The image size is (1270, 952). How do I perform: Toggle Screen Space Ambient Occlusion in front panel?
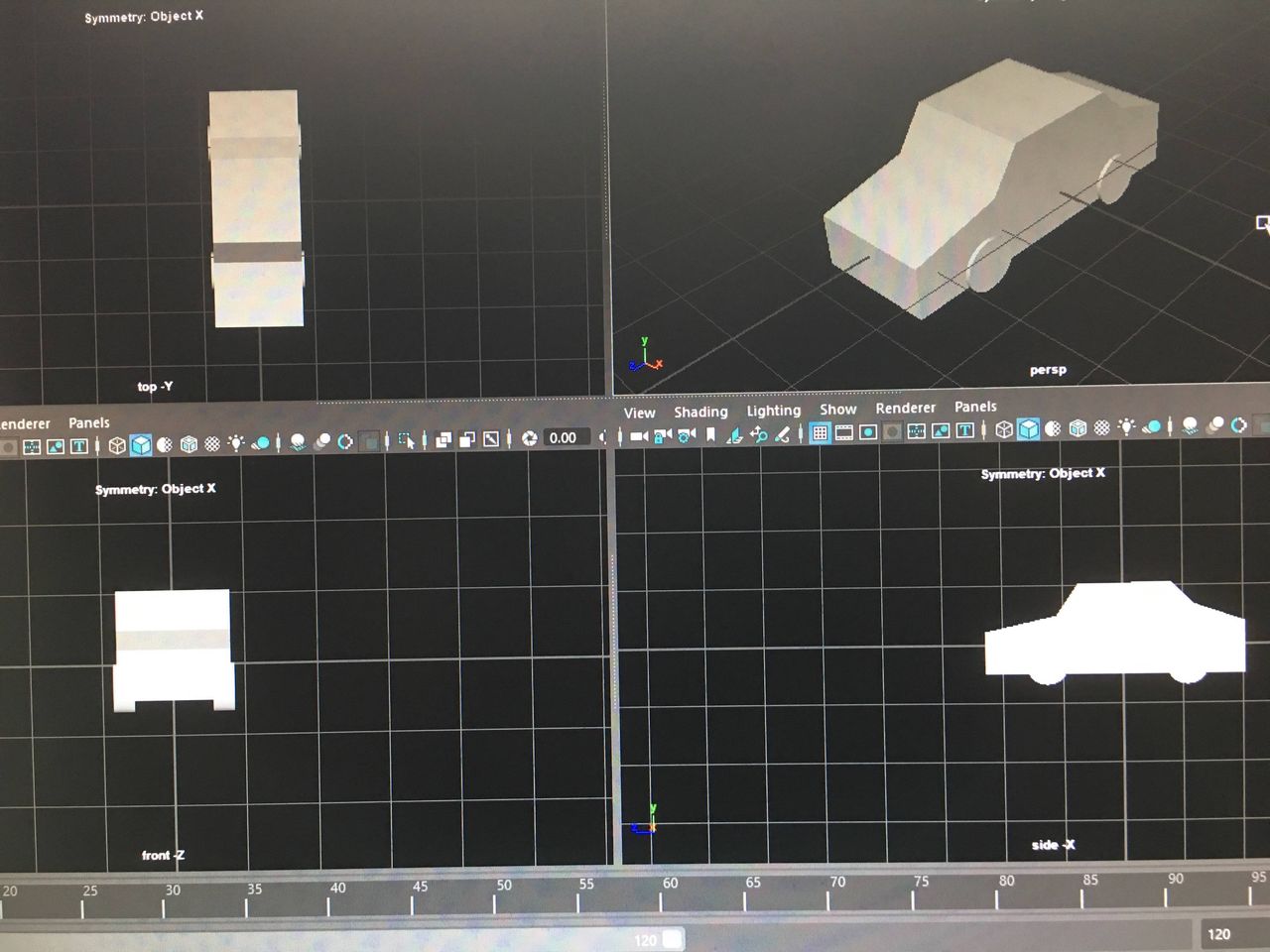pos(297,441)
